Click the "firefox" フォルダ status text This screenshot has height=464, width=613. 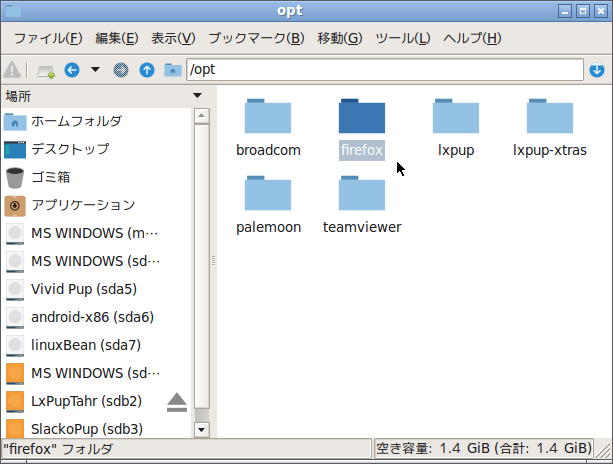click(x=59, y=449)
